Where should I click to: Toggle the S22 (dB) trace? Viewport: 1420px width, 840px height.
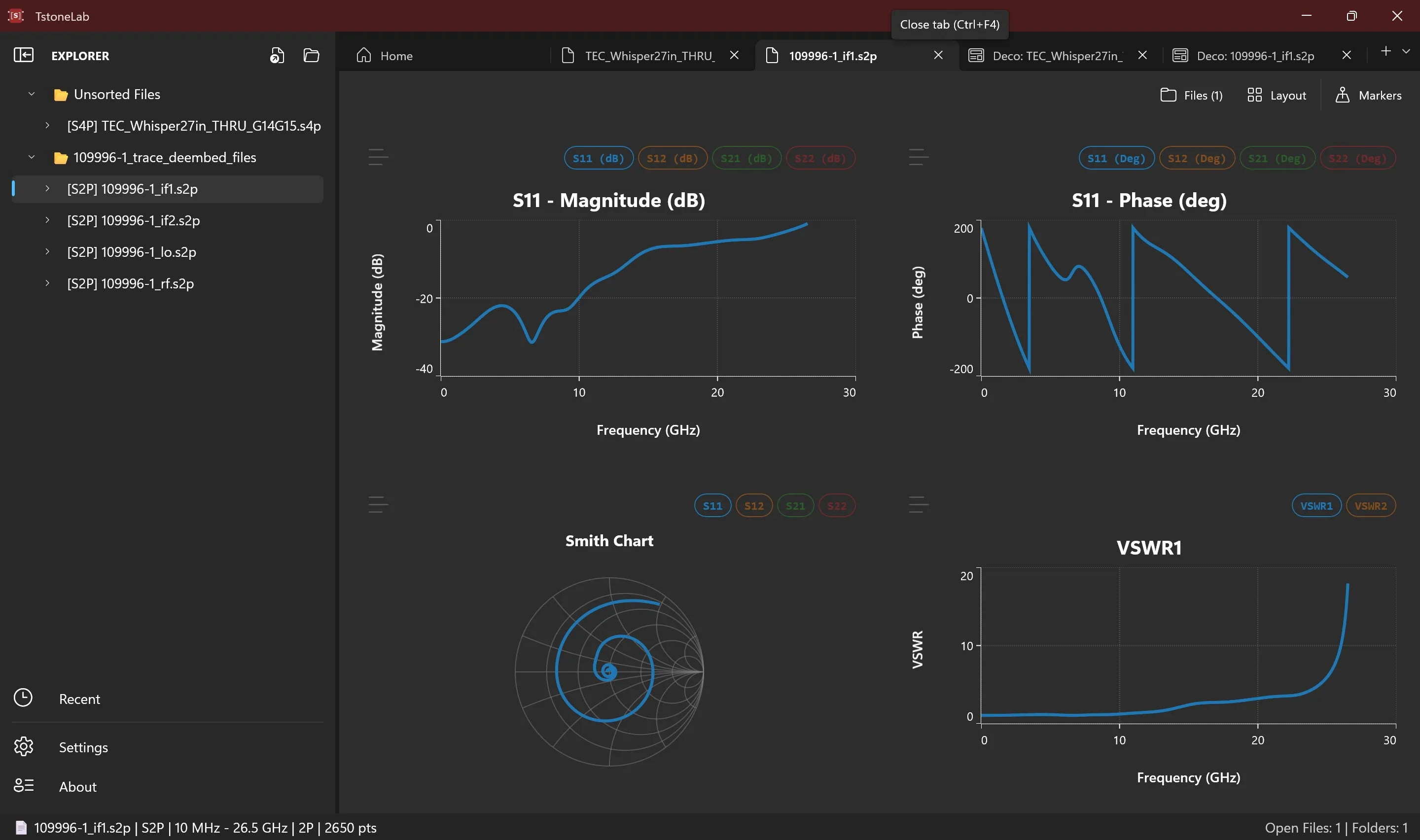click(x=820, y=158)
